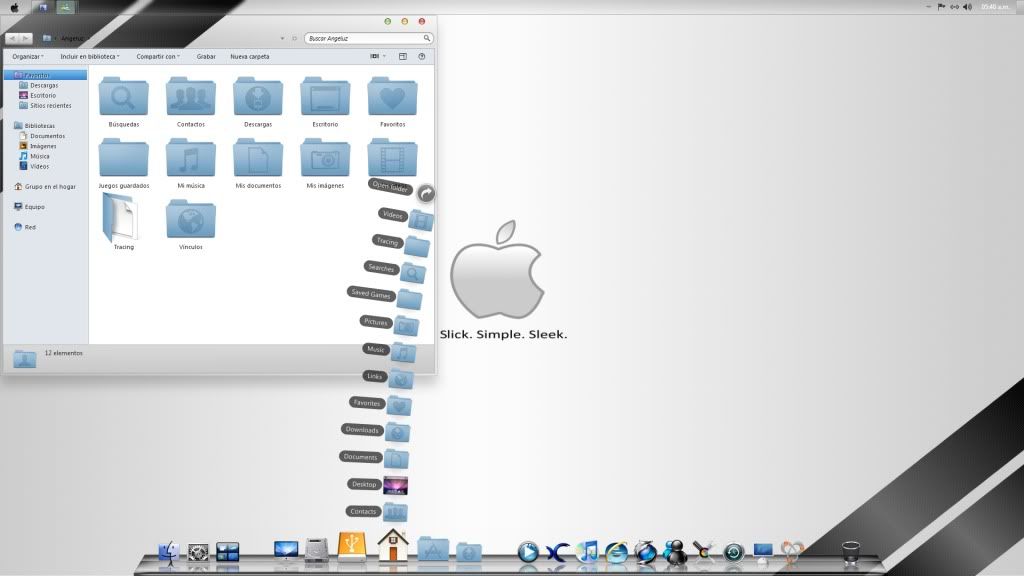The height and width of the screenshot is (576, 1024).
Task: Create a Nueva carpeta
Action: coord(249,57)
